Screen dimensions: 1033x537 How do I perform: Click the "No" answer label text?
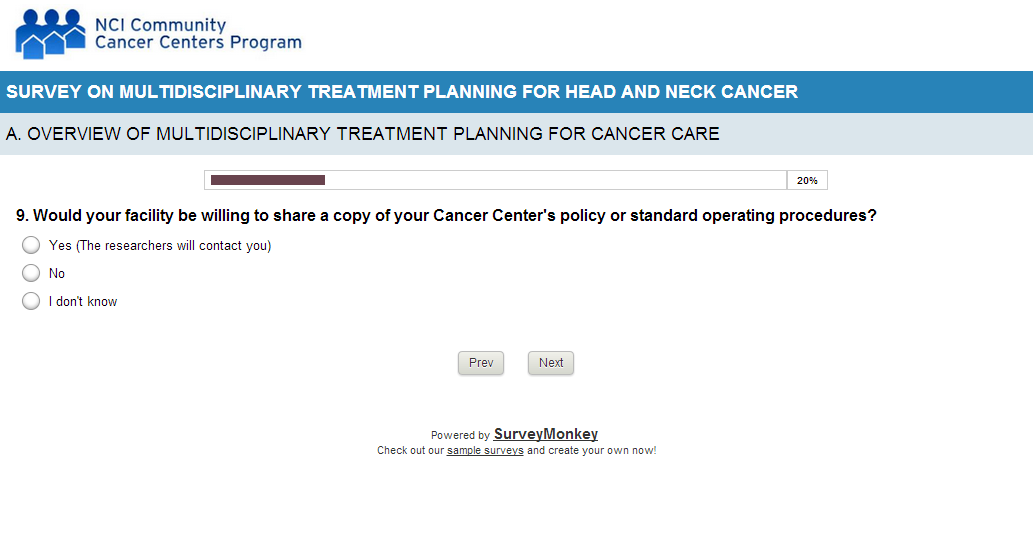click(57, 274)
